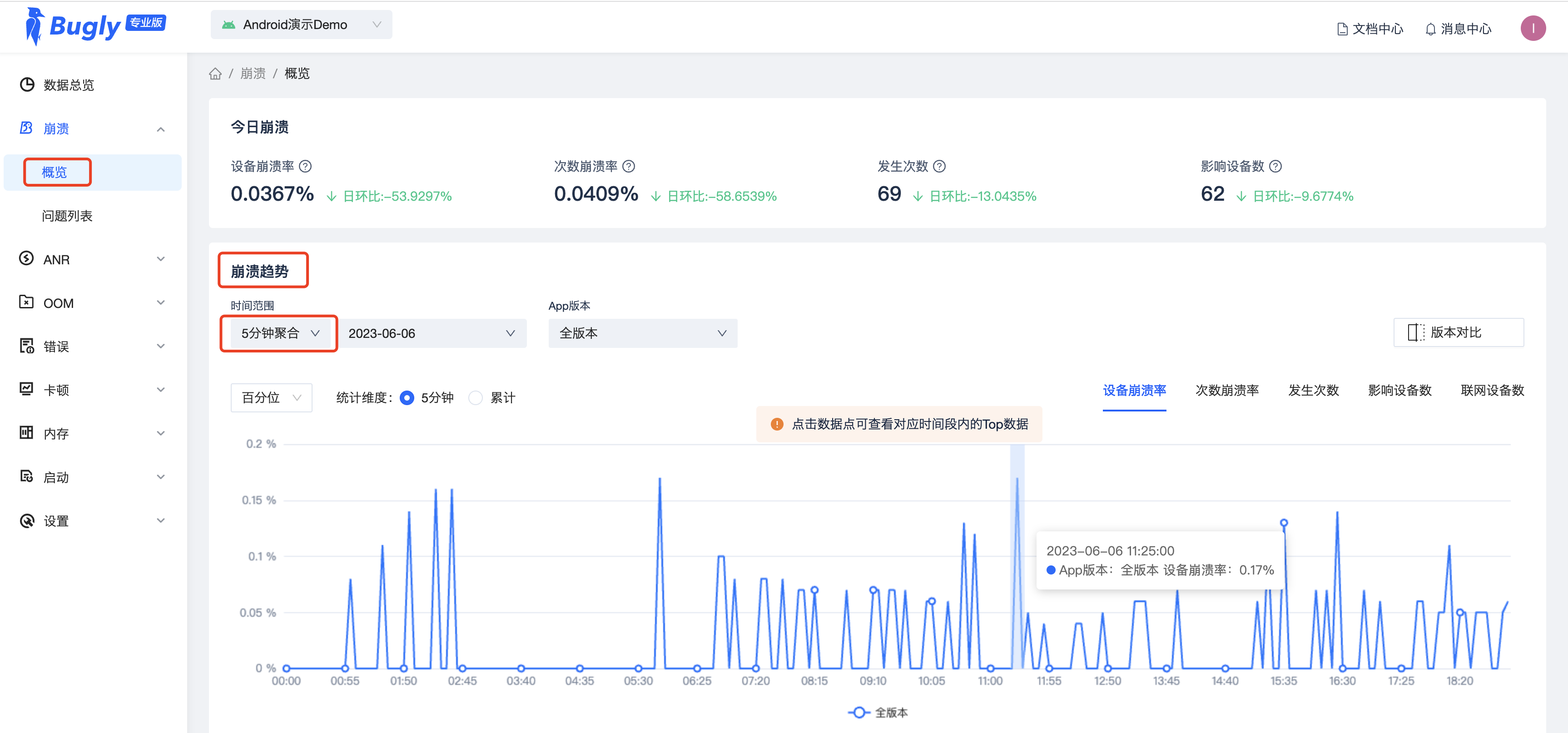Expand the ANR menu chevron
The height and width of the screenshot is (733, 1568).
click(x=161, y=259)
